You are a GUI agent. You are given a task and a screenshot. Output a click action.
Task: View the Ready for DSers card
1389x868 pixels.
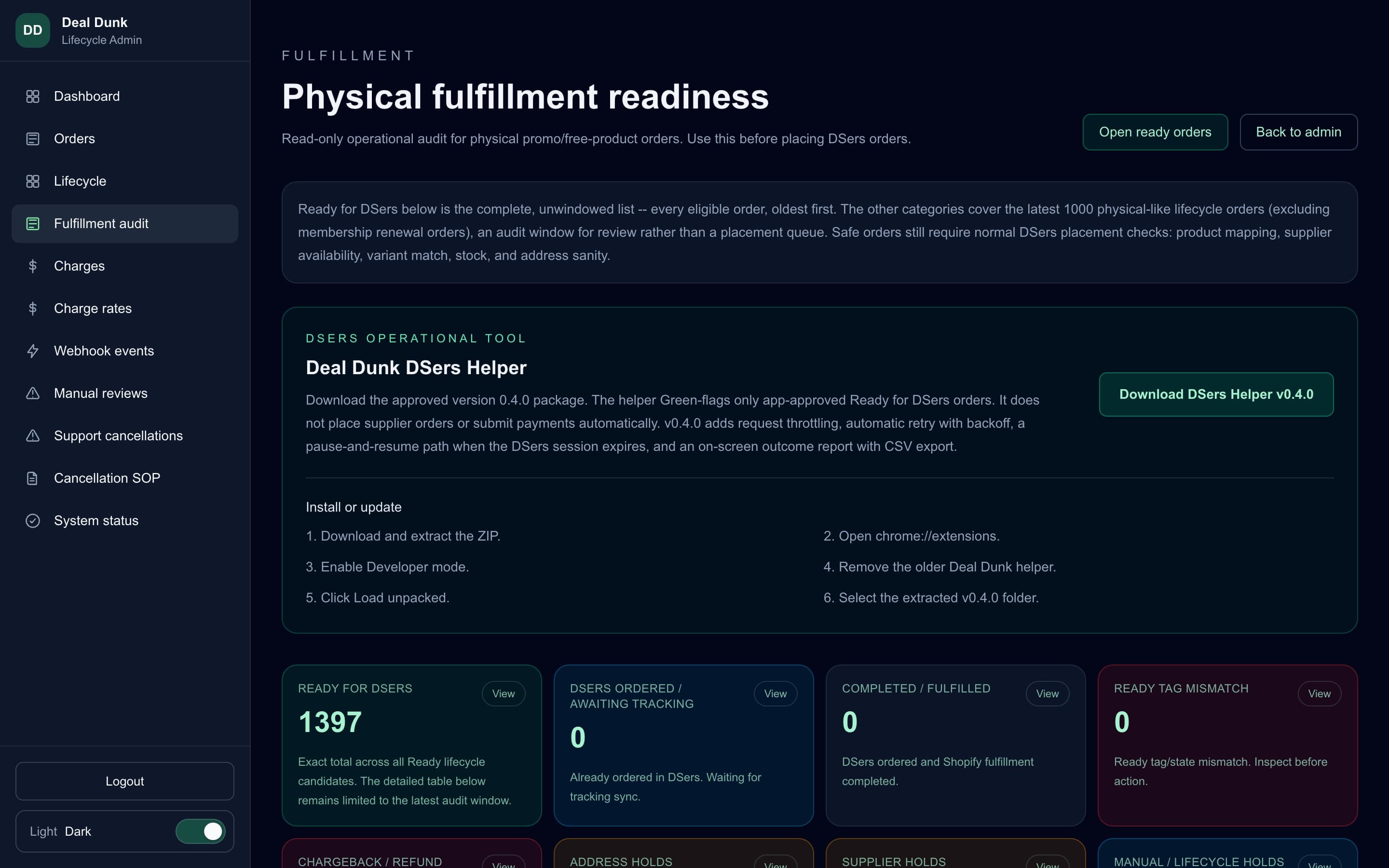point(504,693)
